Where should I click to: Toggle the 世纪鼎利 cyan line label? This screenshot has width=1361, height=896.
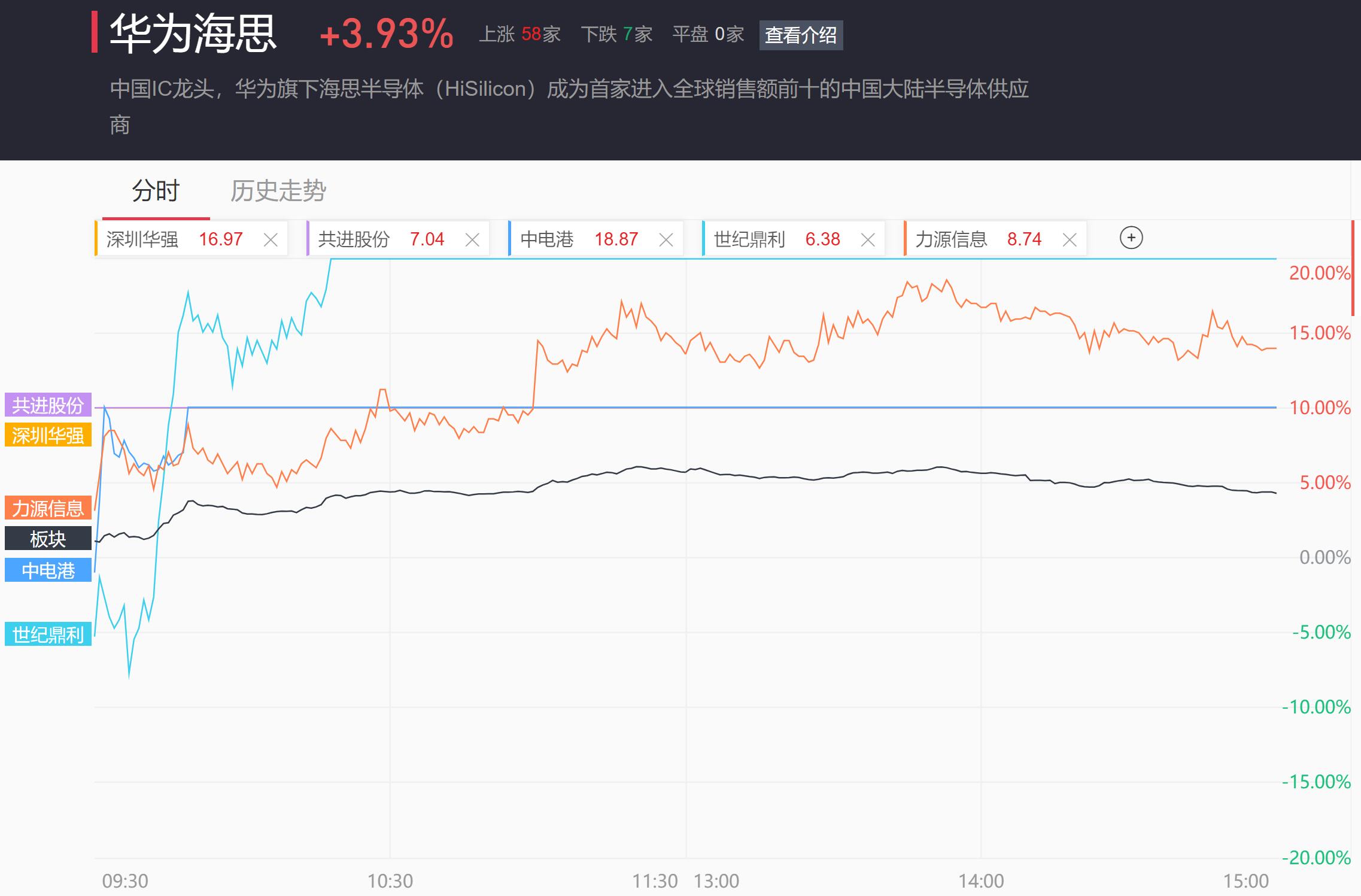[x=48, y=634]
